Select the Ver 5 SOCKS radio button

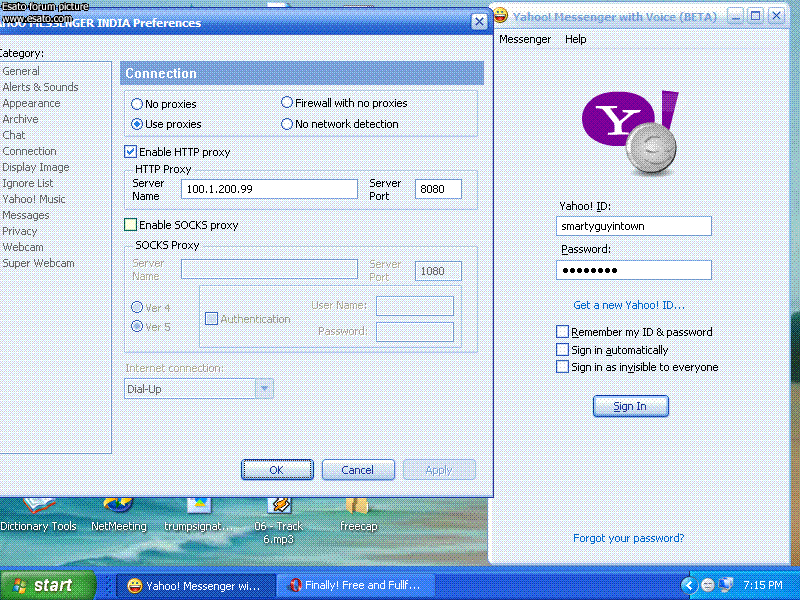[x=137, y=326]
